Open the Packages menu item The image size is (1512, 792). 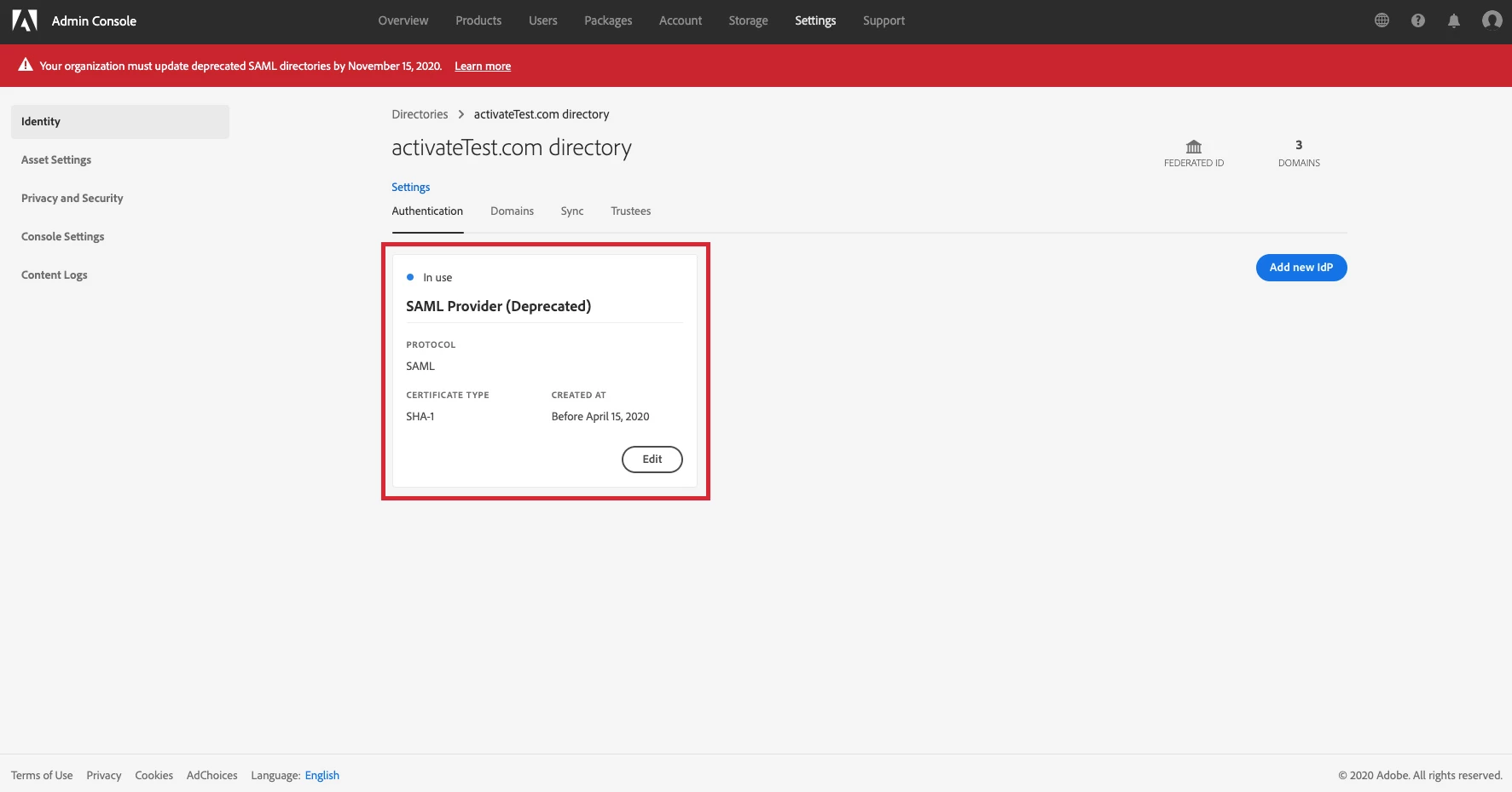(x=608, y=20)
